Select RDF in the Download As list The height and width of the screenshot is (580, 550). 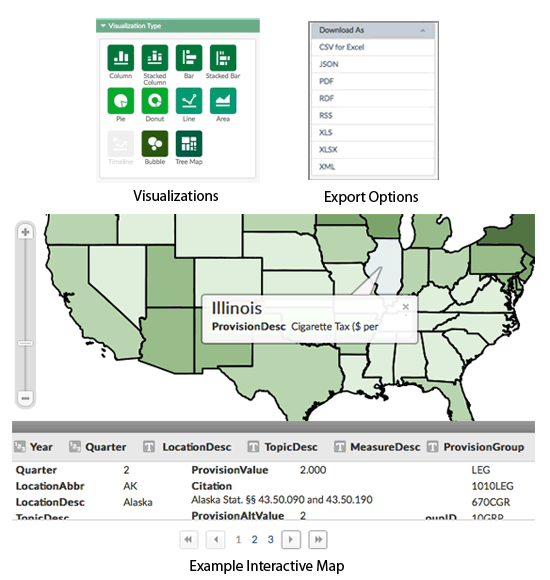(x=373, y=98)
